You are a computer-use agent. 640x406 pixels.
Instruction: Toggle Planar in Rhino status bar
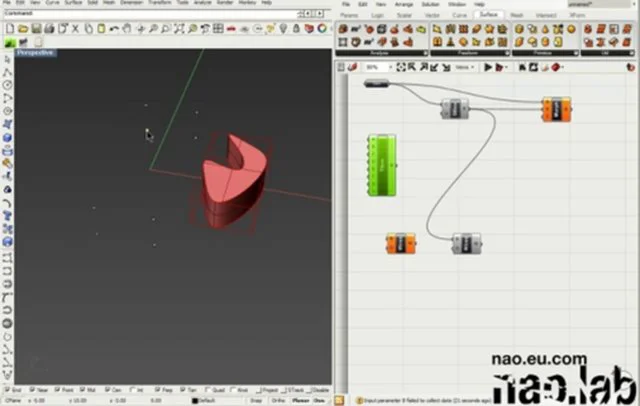coord(300,401)
